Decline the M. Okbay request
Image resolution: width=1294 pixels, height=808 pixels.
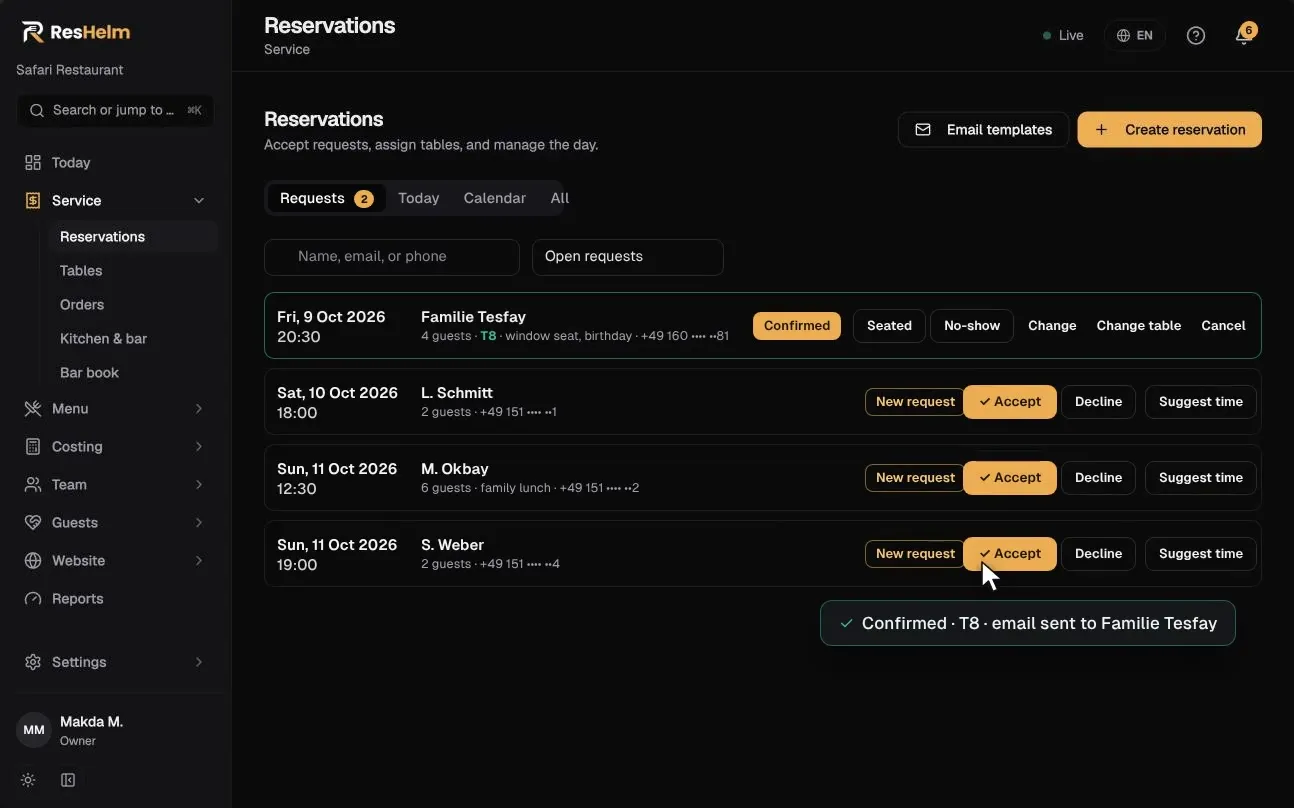(1098, 478)
